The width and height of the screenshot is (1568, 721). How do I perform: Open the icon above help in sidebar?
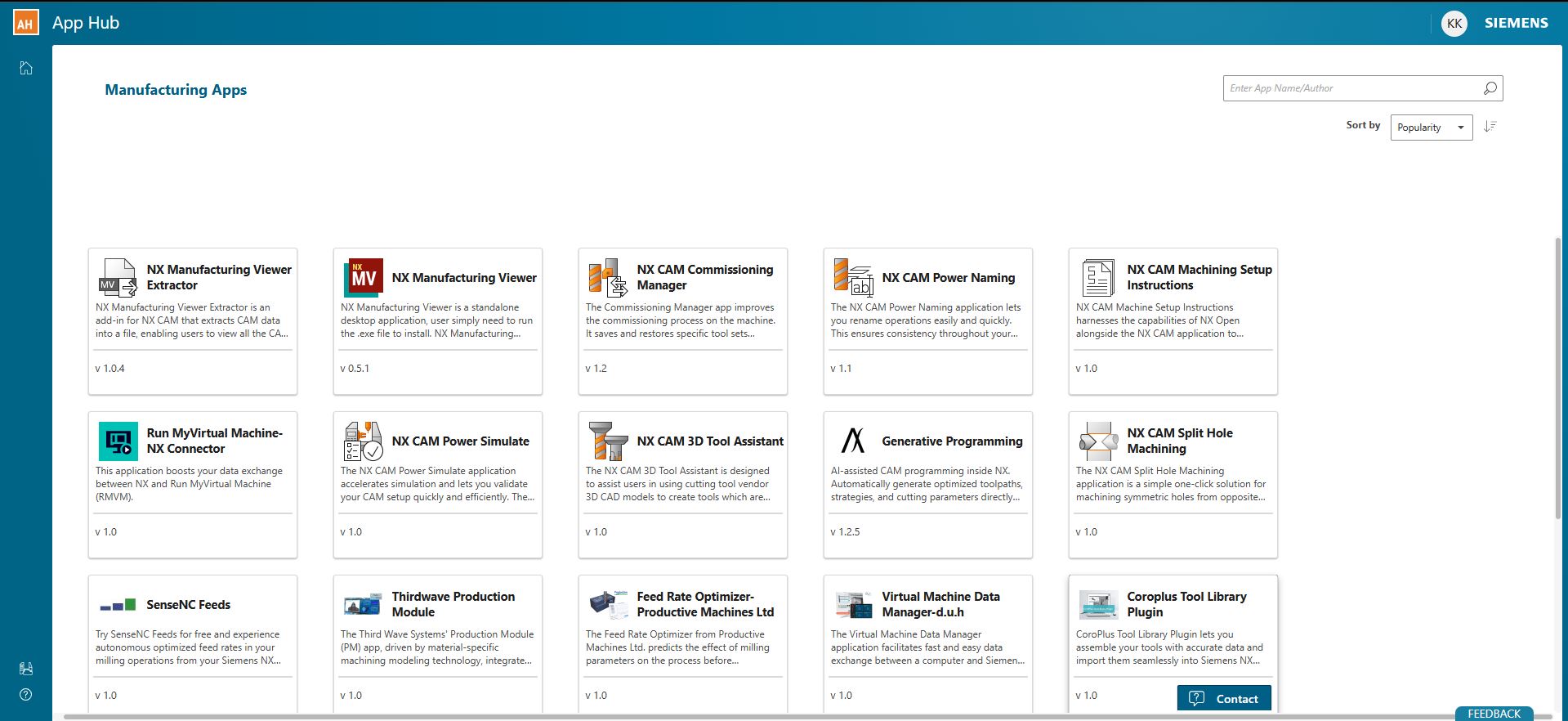[x=26, y=669]
